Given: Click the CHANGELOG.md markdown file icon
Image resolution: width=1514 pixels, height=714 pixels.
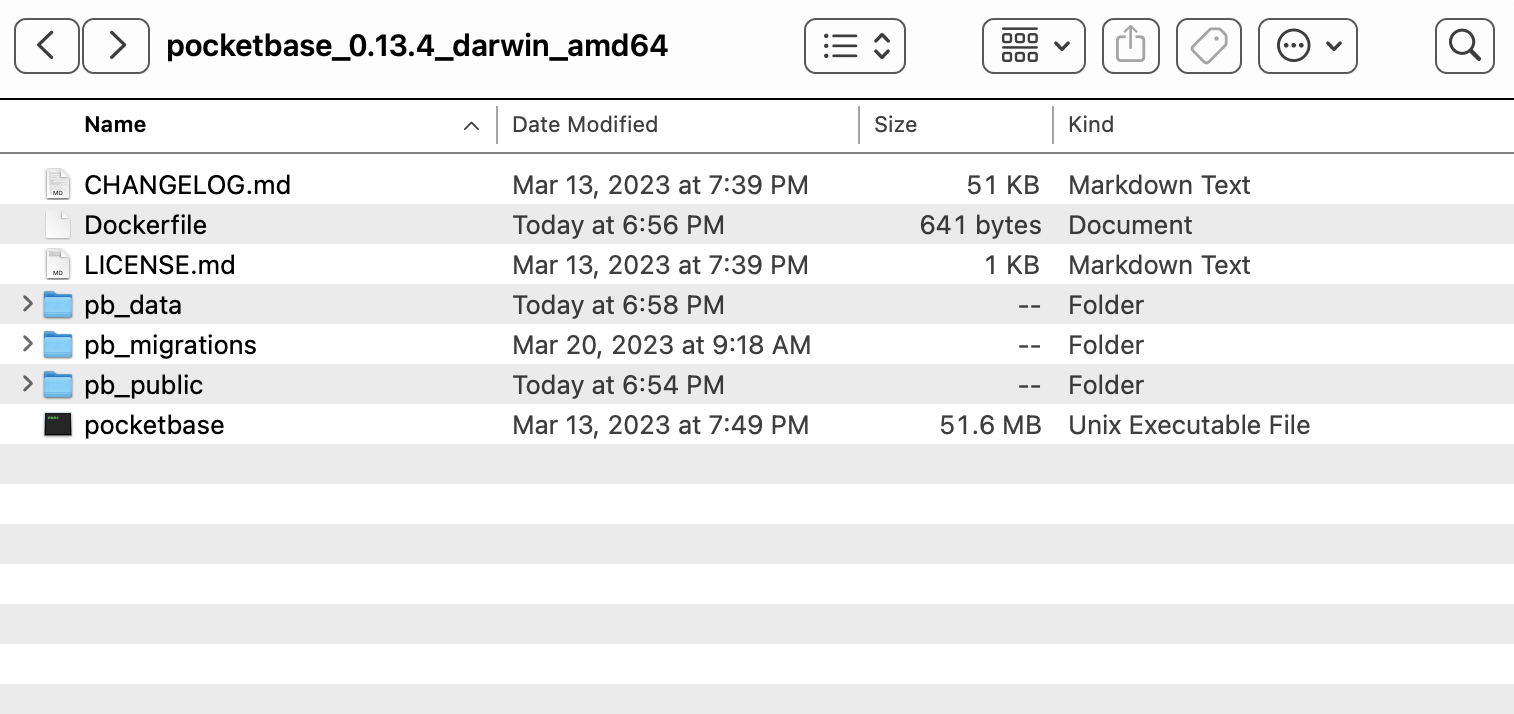Looking at the screenshot, I should tap(57, 184).
